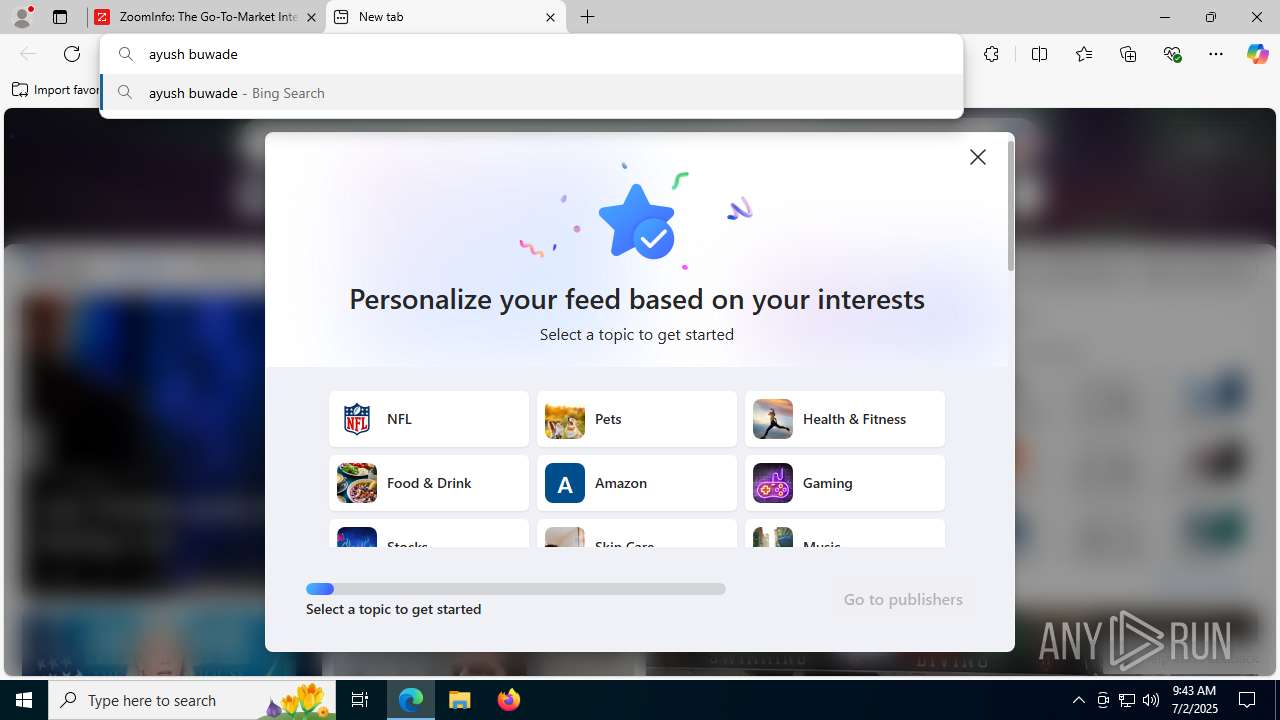
Task: Click the taskbar search box
Action: pos(192,700)
